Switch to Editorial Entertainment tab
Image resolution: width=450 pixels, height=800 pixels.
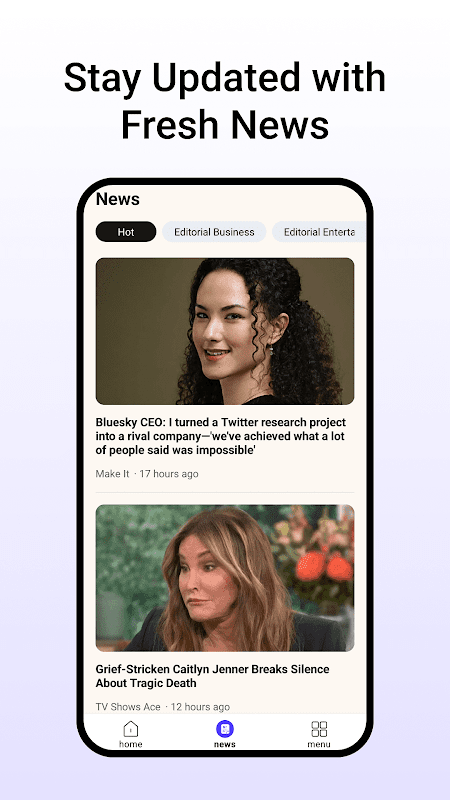pyautogui.click(x=319, y=232)
